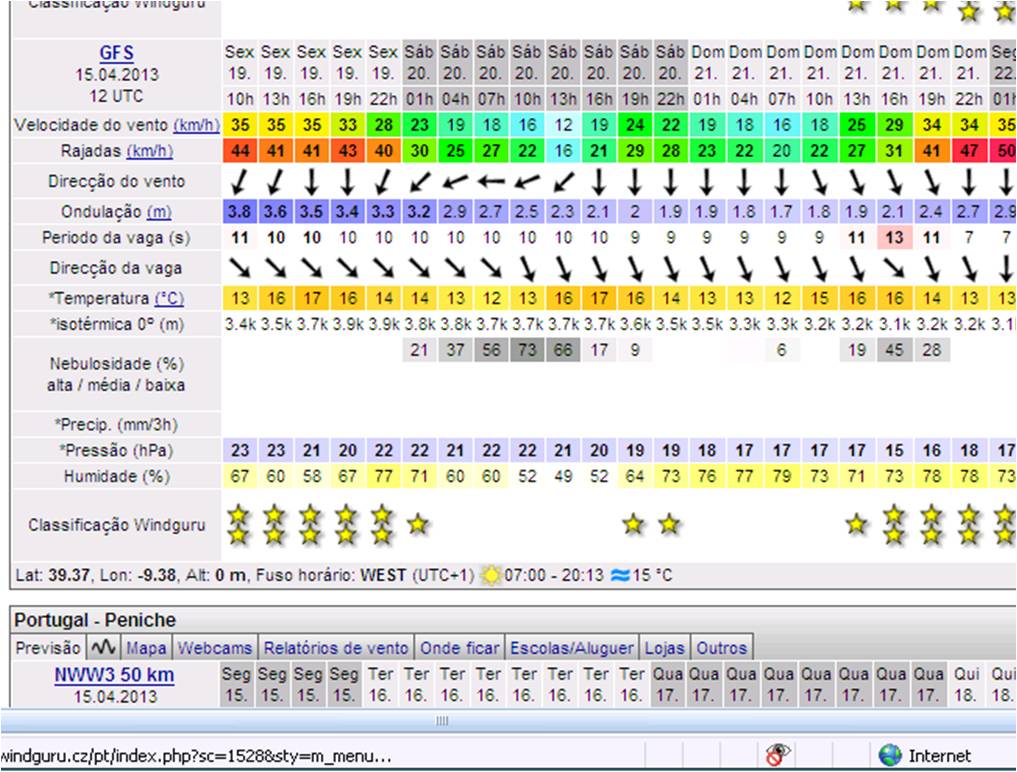The width and height of the screenshot is (1017, 772).
Task: Switch to the Lojas tab
Action: tap(664, 647)
